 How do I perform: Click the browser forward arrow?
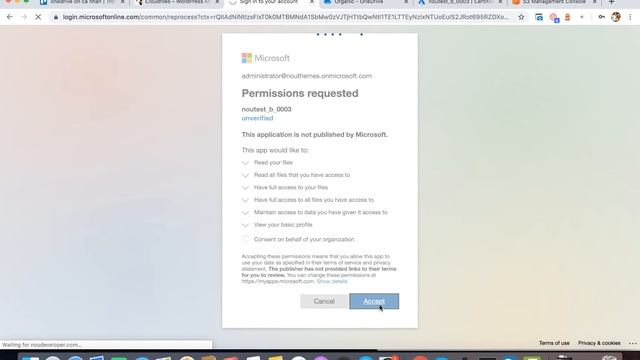tap(24, 17)
